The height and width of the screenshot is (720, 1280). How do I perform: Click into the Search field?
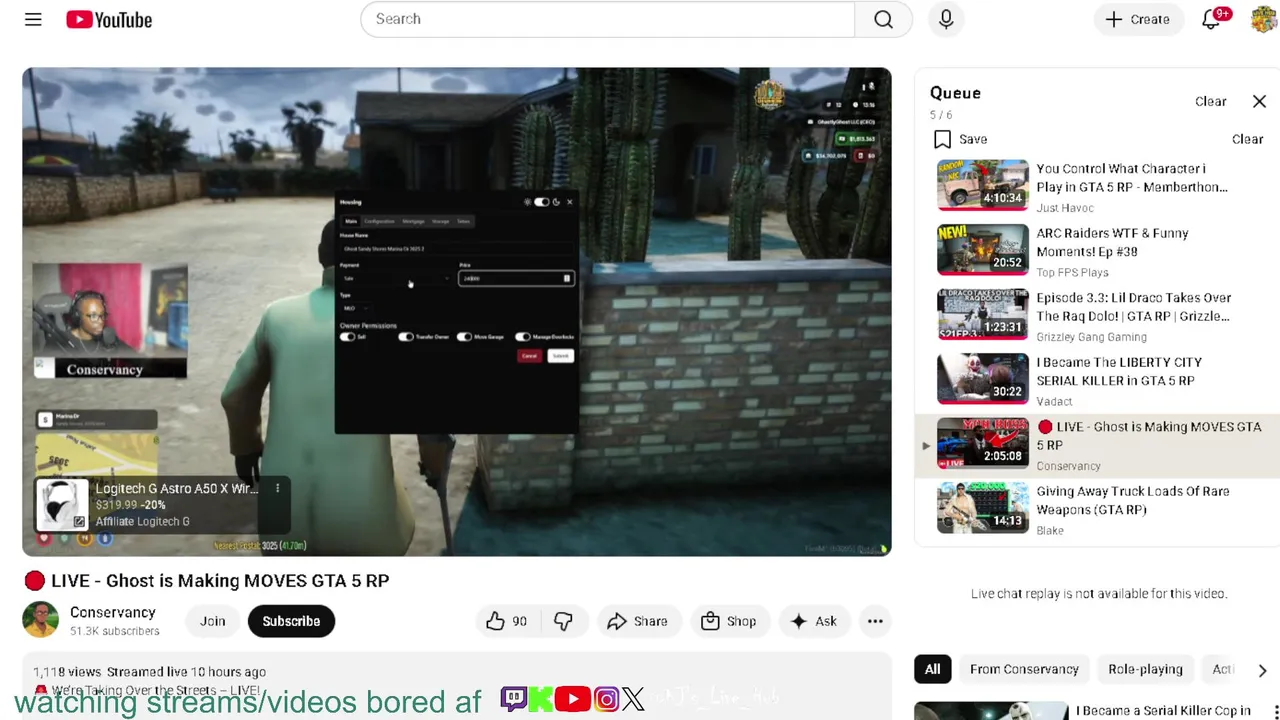tap(608, 19)
